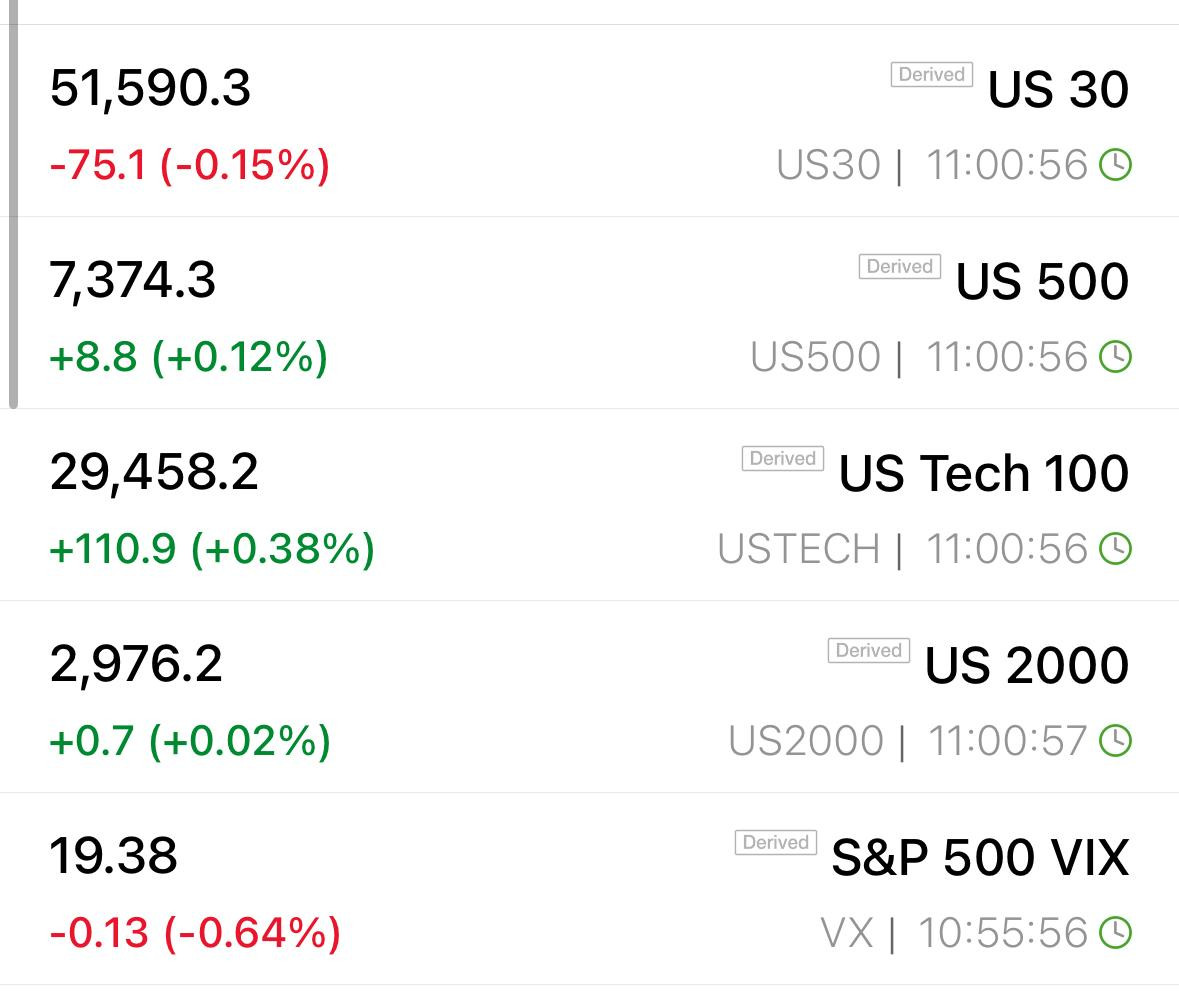The height and width of the screenshot is (997, 1179).
Task: Tap the Derived badge beside US Tech 100
Action: pyautogui.click(x=783, y=458)
